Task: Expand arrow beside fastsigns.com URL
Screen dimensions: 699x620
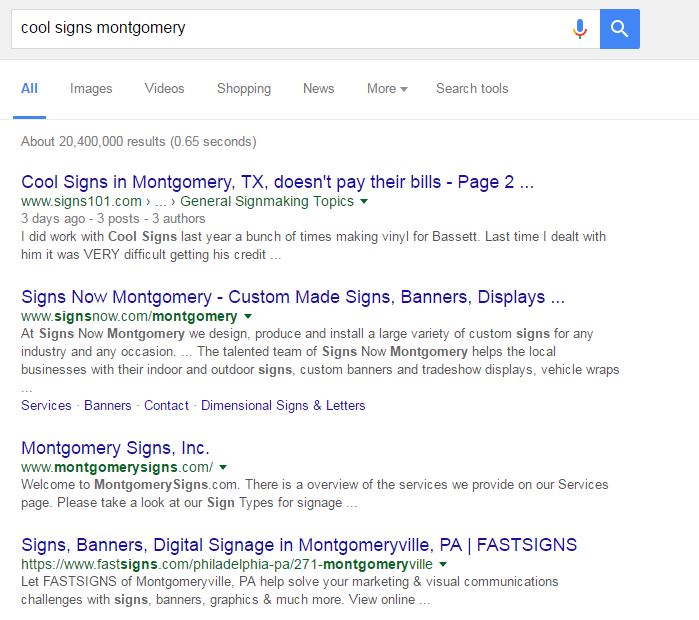Action: pyautogui.click(x=443, y=564)
